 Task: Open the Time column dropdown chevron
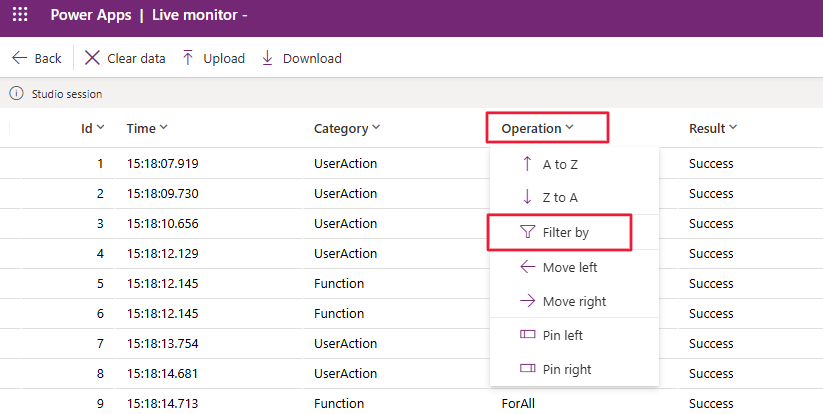coord(163,127)
